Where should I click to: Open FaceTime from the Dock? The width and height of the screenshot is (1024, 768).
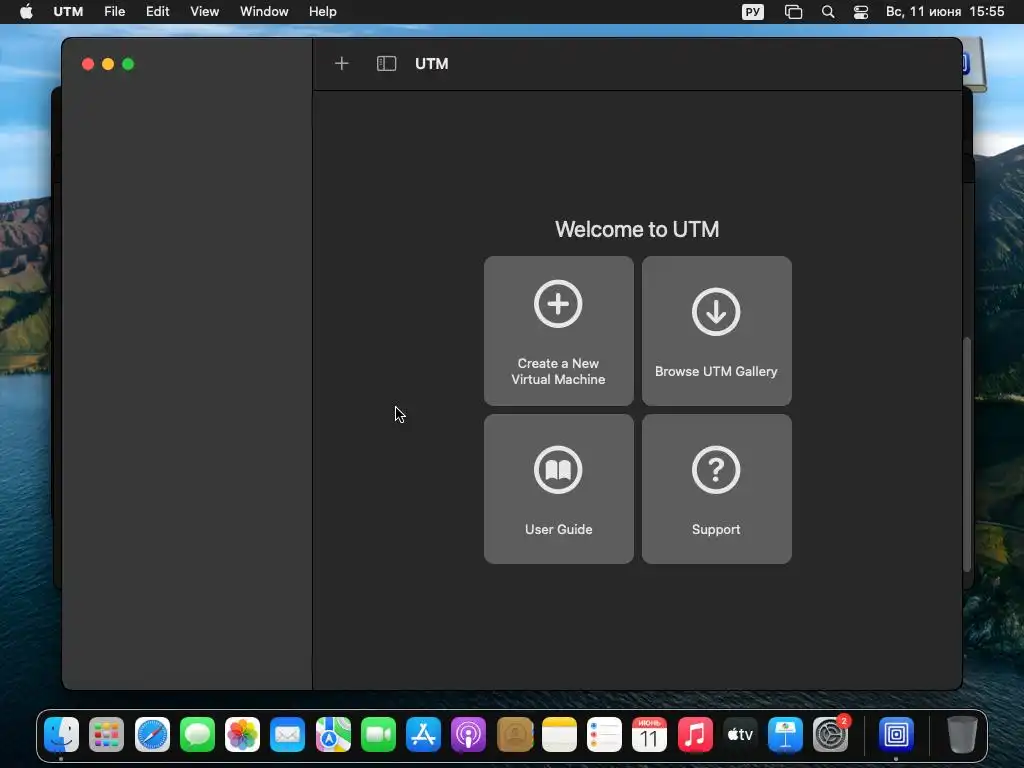coord(378,734)
